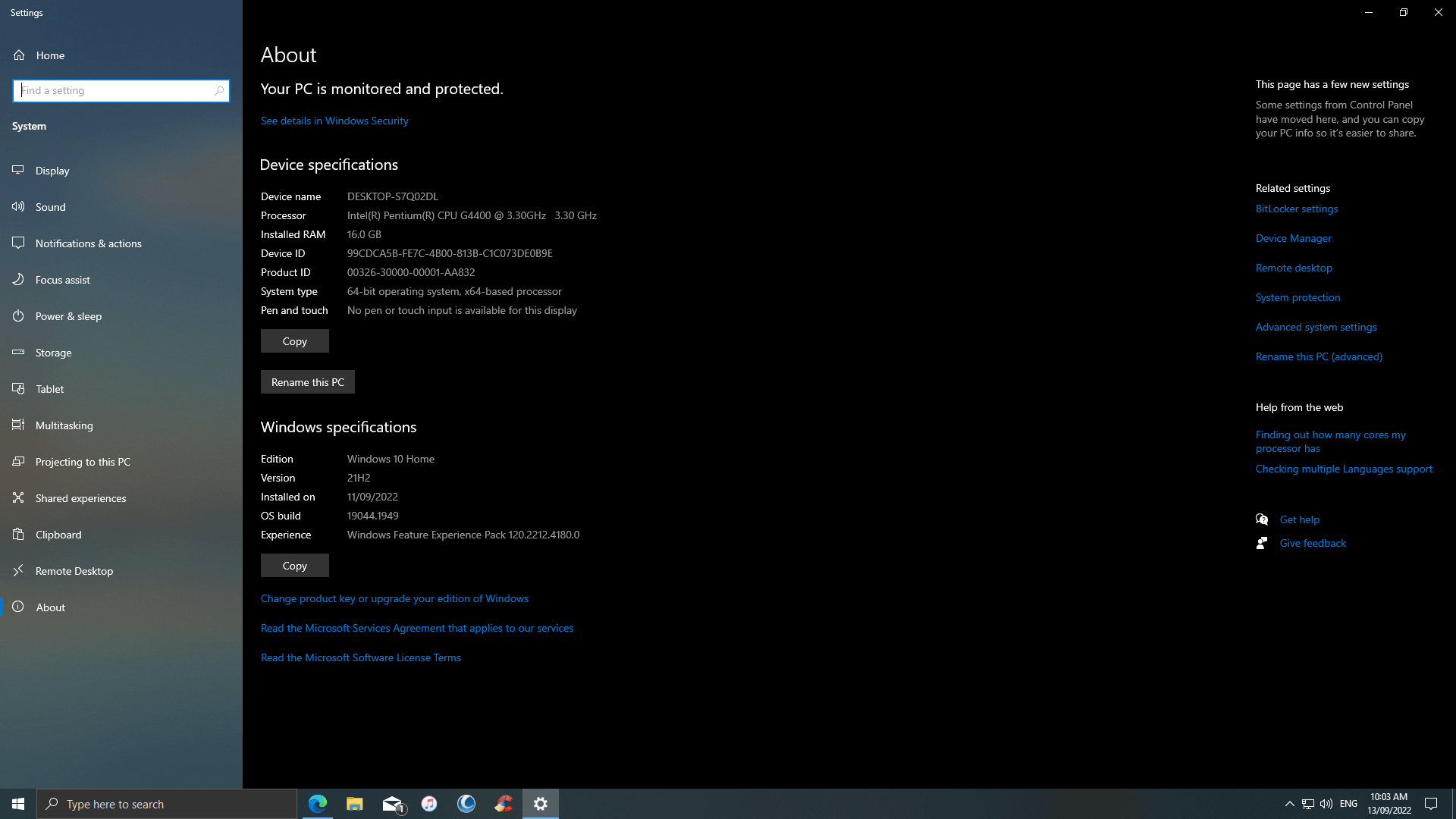1456x819 pixels.
Task: Open the volume control in the tray
Action: [1326, 804]
